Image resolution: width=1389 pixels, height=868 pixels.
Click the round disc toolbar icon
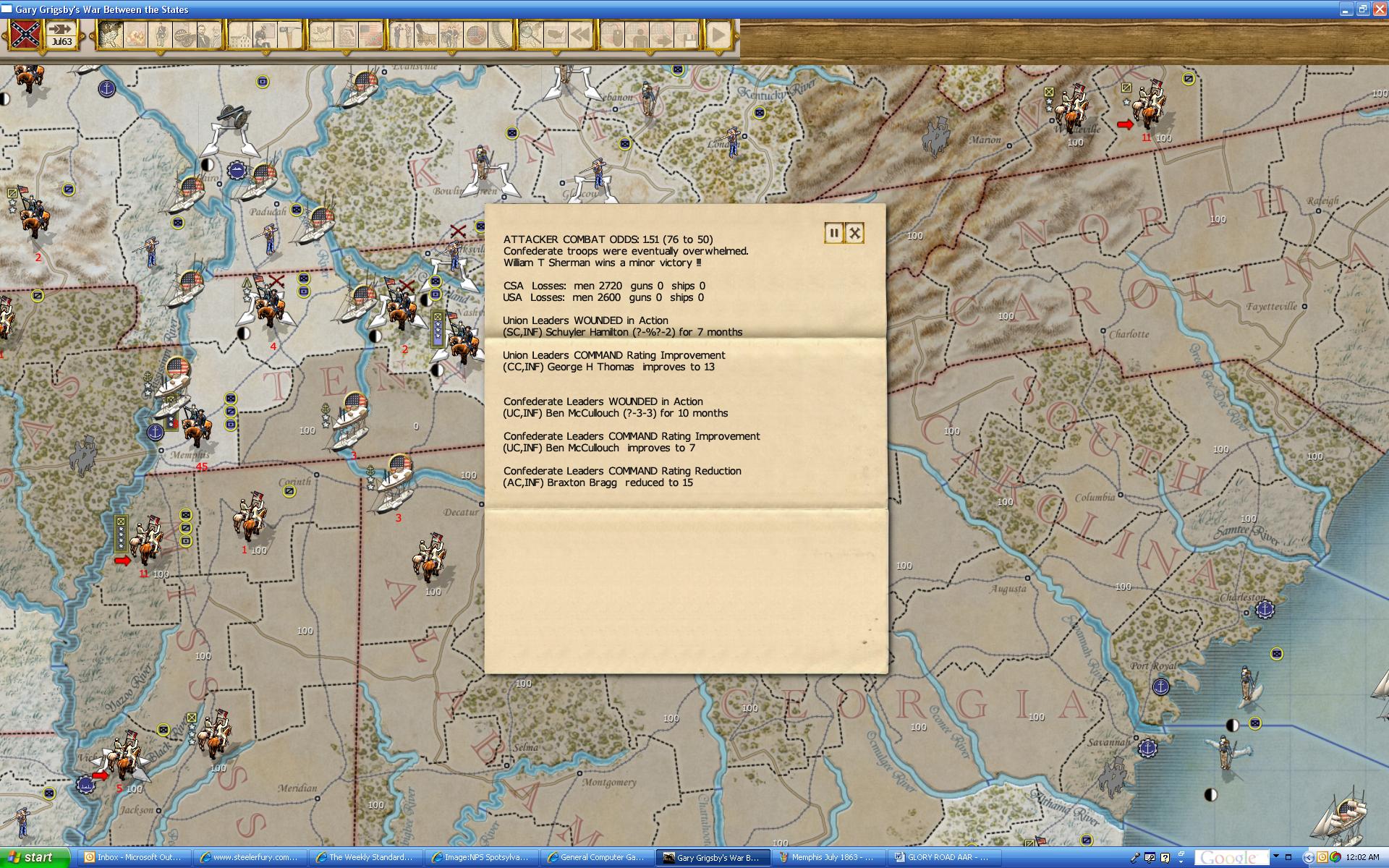pyautogui.click(x=475, y=35)
